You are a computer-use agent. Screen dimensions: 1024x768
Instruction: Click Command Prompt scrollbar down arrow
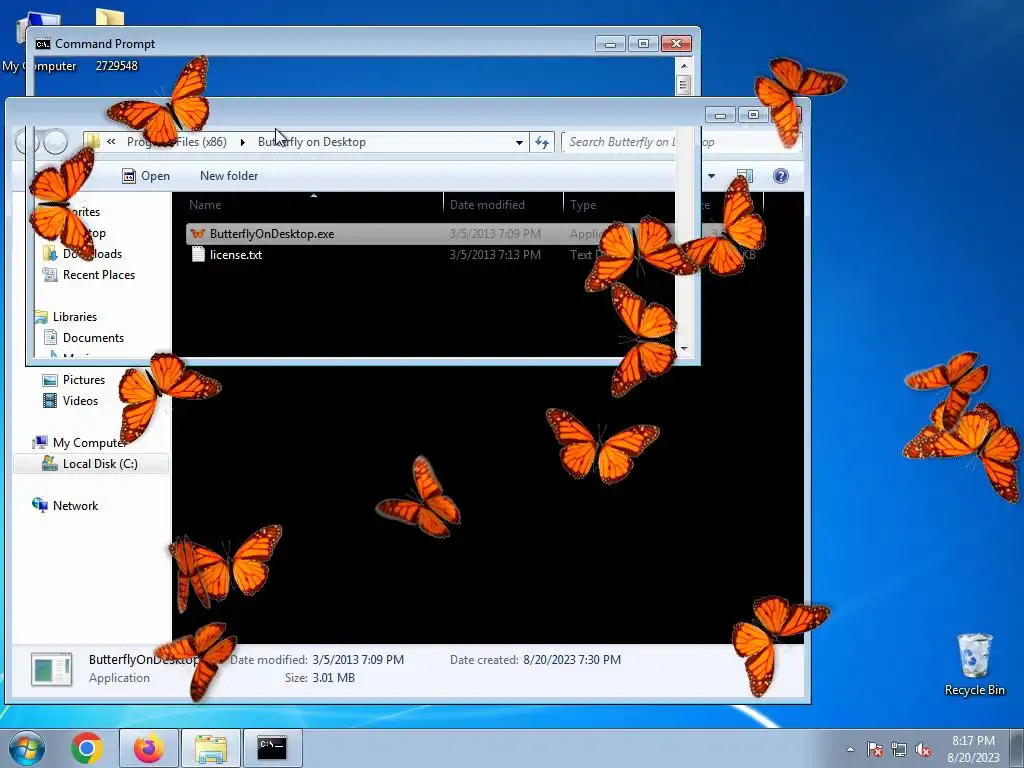(684, 348)
